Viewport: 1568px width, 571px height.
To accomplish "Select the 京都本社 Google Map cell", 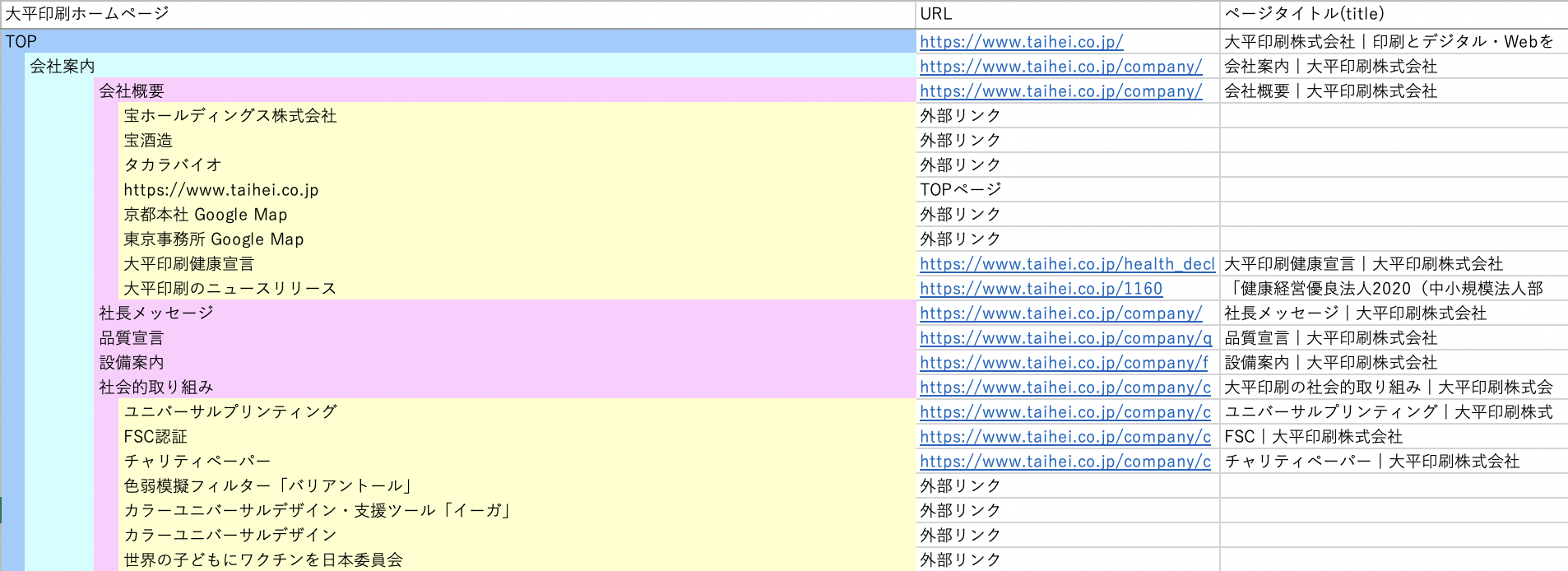I will click(x=517, y=214).
